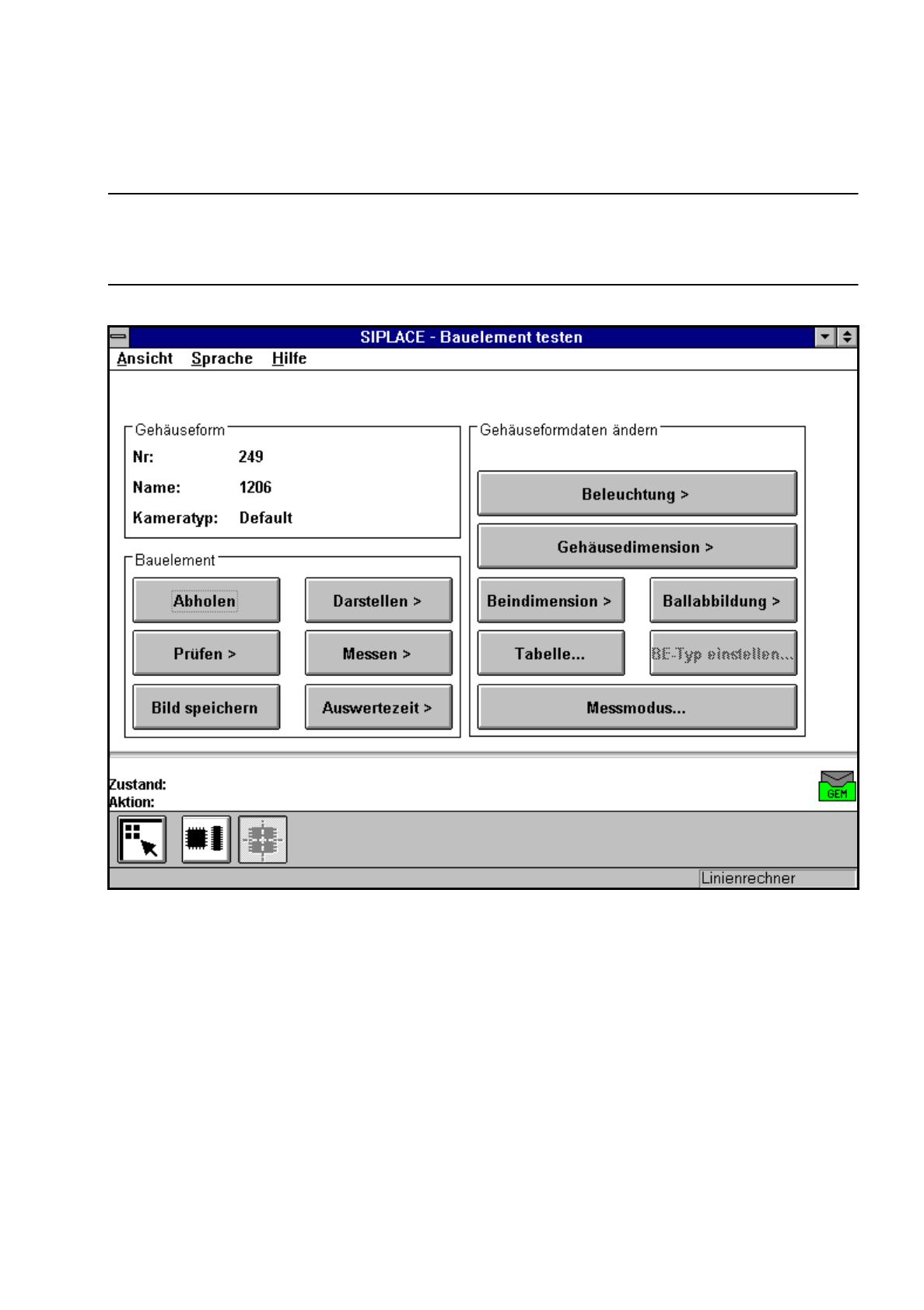Select the component chip toolbar icon
924x1310 pixels.
point(205,839)
